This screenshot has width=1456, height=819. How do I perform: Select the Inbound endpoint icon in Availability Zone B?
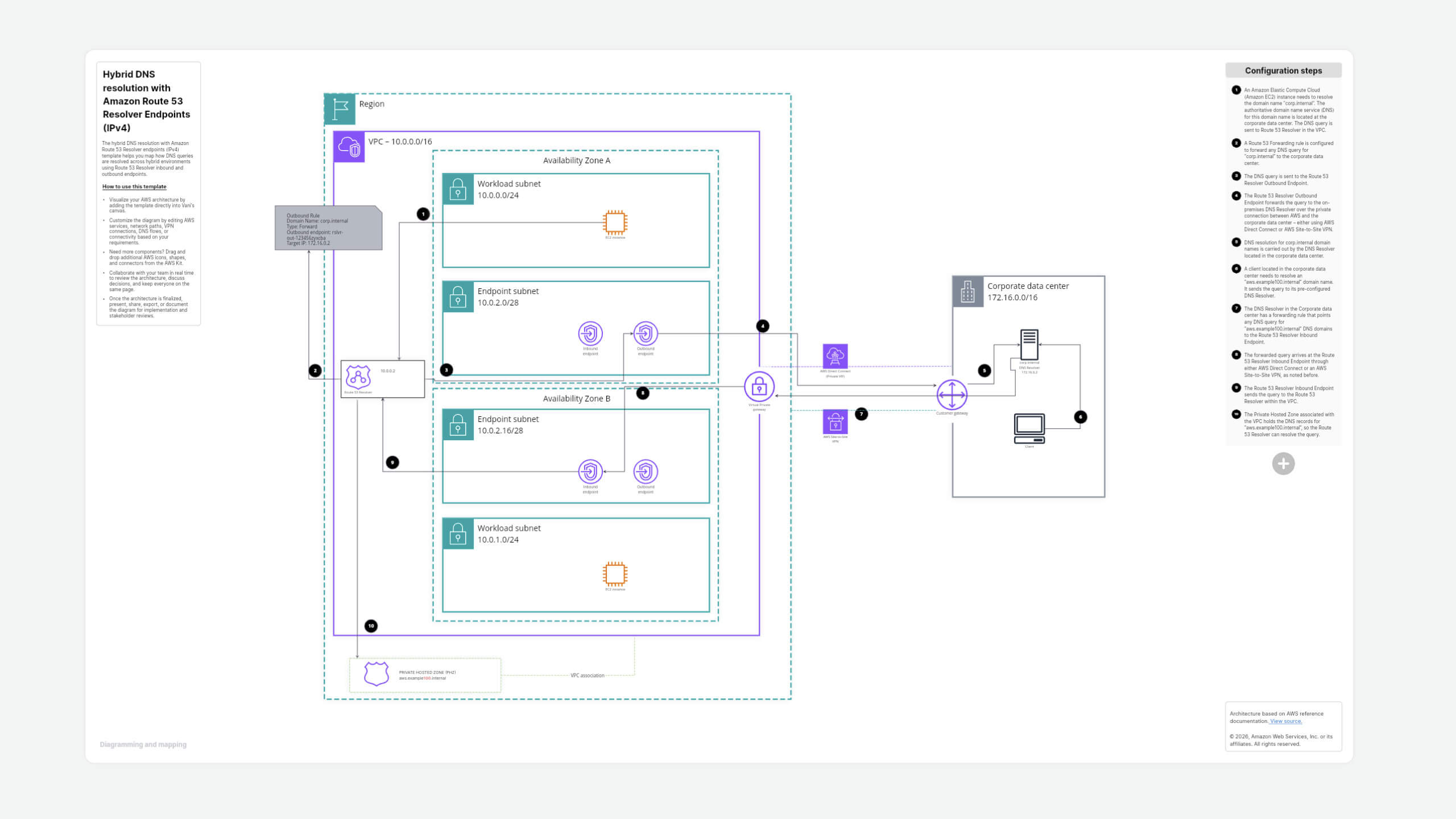pos(590,471)
